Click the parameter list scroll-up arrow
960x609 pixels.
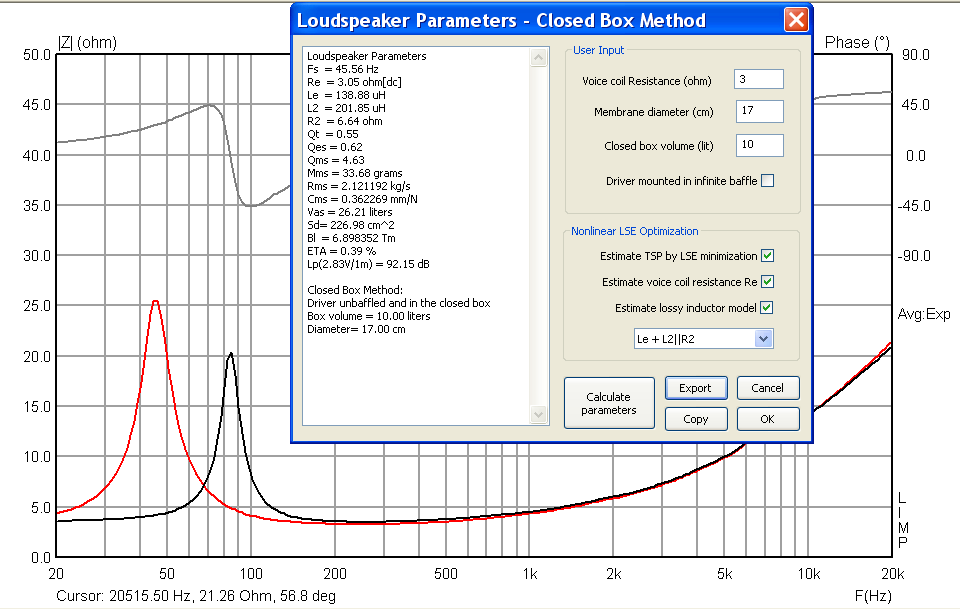(538, 58)
